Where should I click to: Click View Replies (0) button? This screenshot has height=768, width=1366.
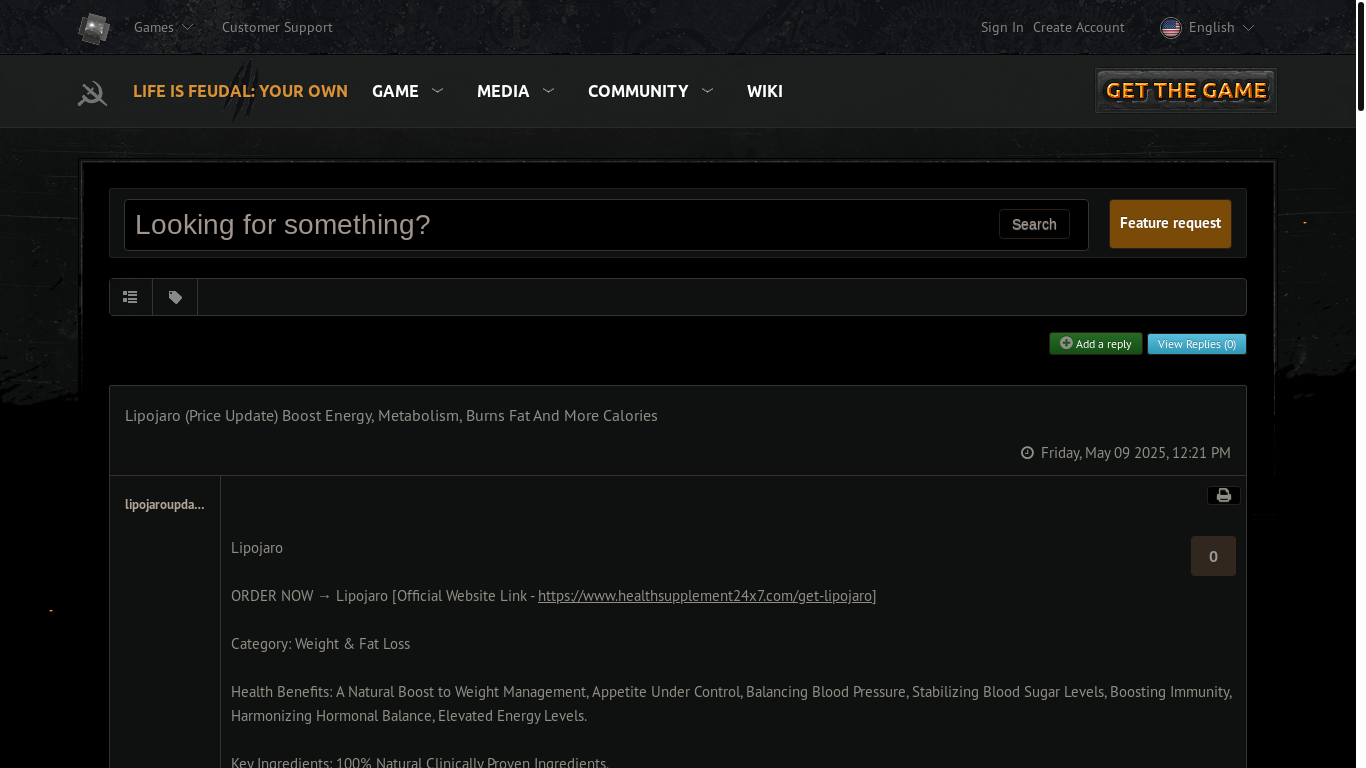[x=1197, y=344]
